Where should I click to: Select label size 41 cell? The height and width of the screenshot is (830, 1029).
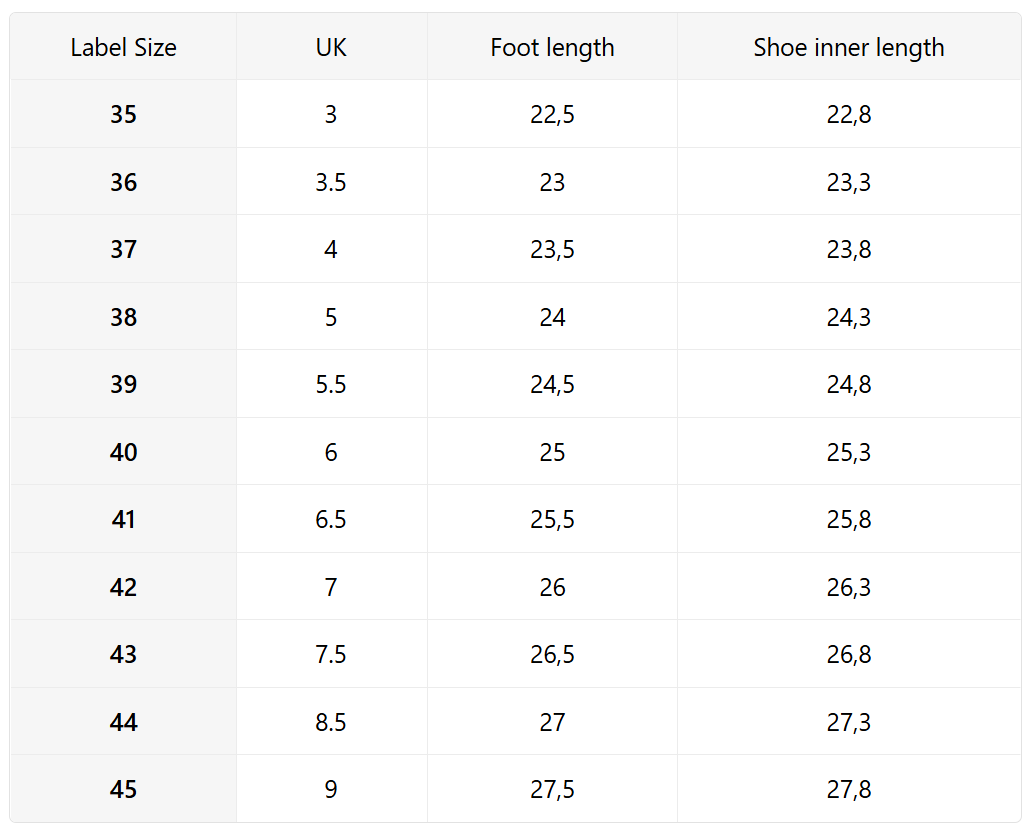(x=123, y=520)
